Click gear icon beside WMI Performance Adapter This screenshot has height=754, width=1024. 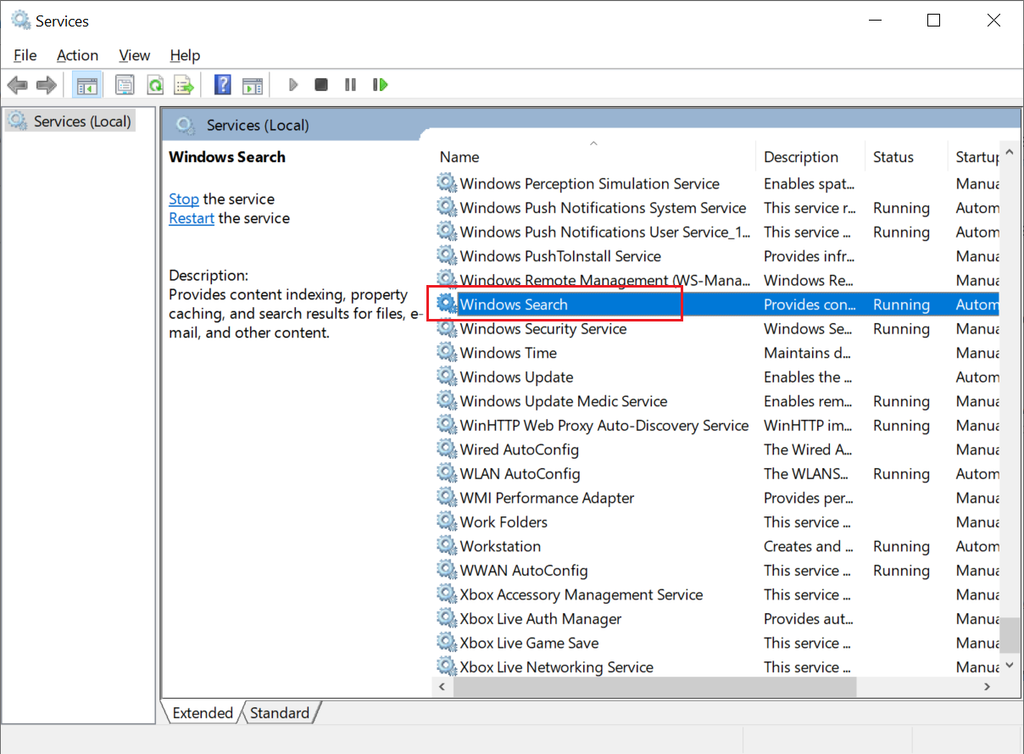click(447, 497)
